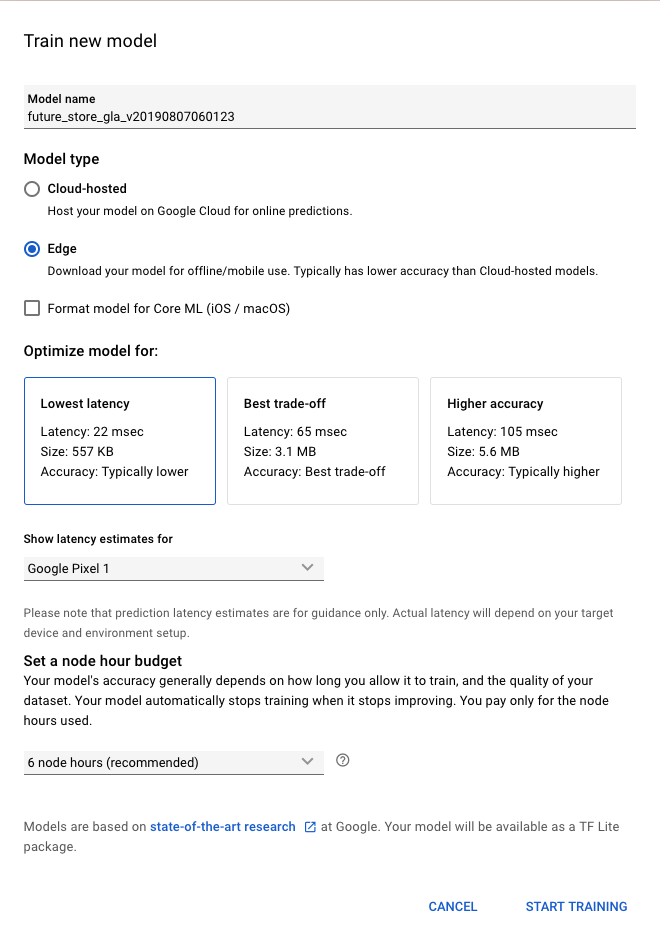This screenshot has height=932, width=660.
Task: Enable the Core ML format checkbox
Action: coord(32,309)
